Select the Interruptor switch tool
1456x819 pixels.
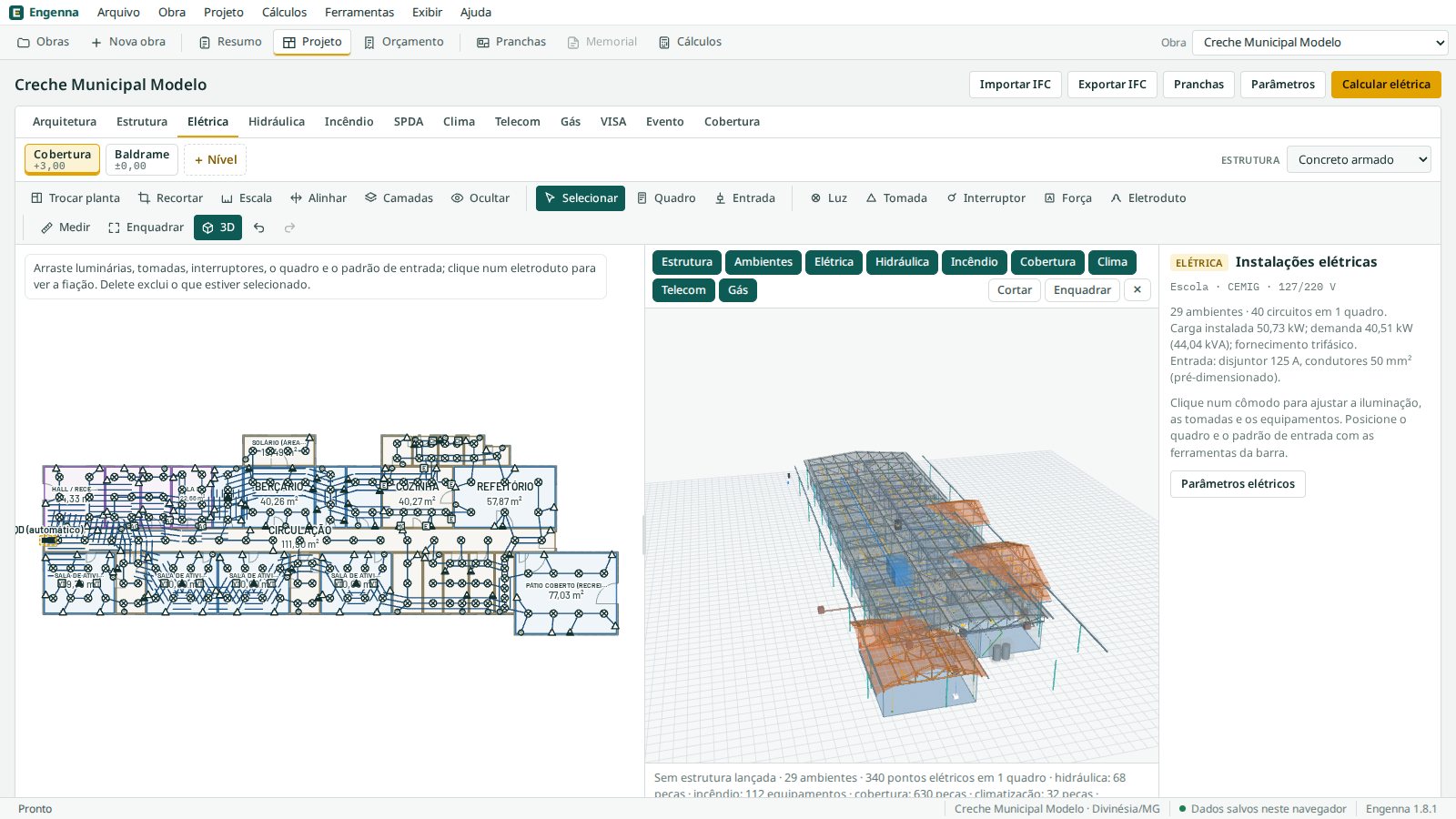(x=986, y=198)
